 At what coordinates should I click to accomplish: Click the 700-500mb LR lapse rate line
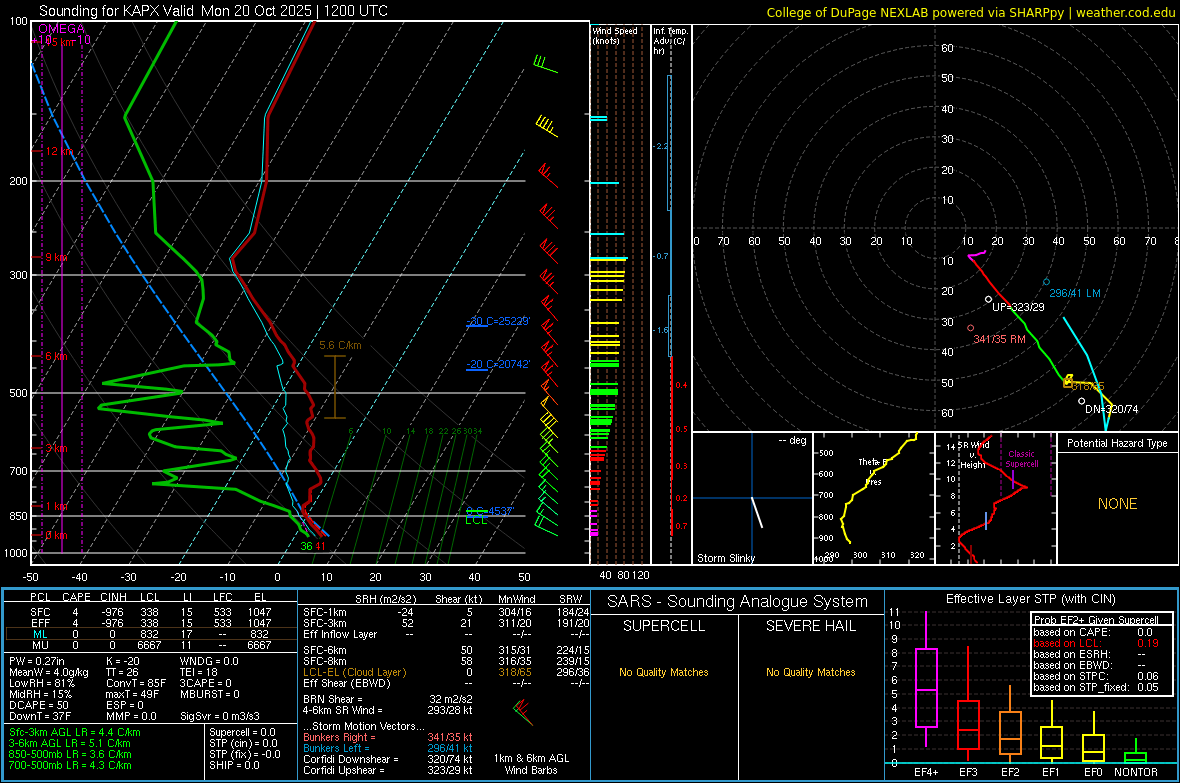tap(70, 765)
